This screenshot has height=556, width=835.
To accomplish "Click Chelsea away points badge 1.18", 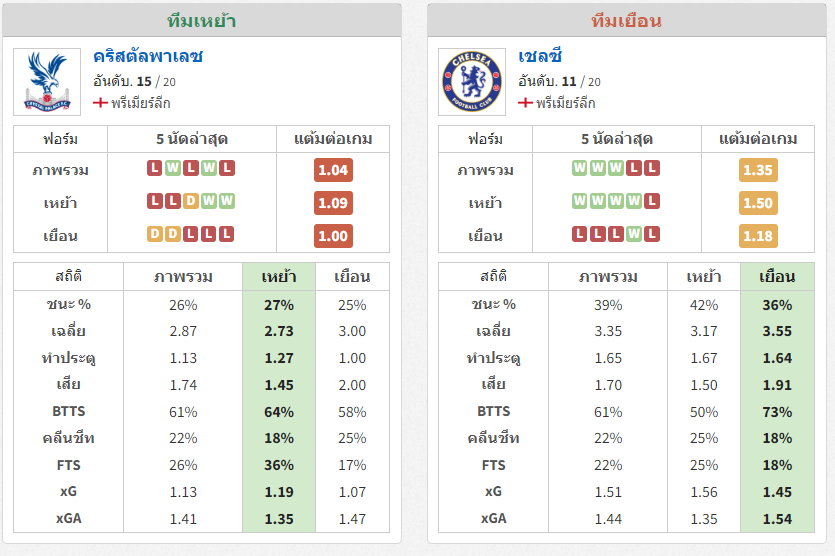I will (758, 236).
